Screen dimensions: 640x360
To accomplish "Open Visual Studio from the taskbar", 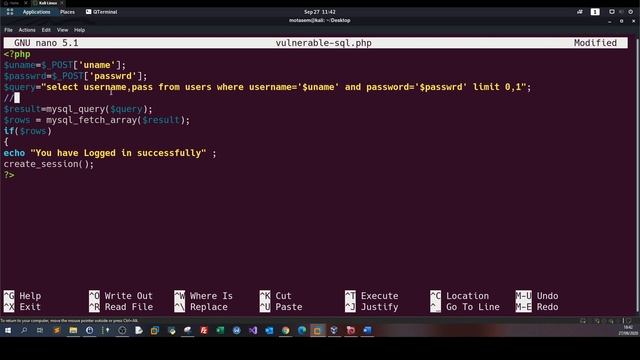I will [253, 331].
